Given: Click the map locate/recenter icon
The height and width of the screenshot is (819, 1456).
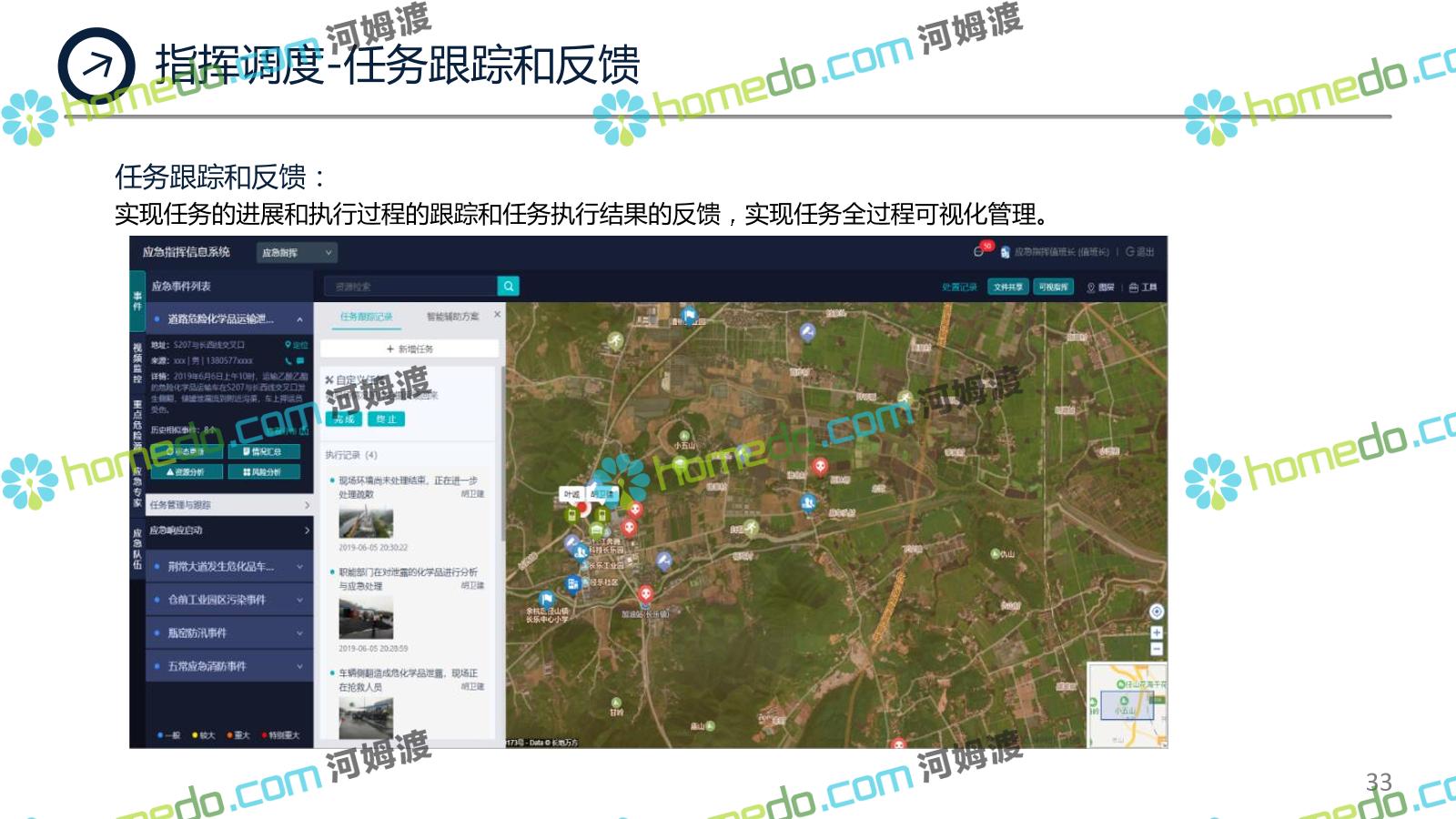Looking at the screenshot, I should pyautogui.click(x=1156, y=612).
